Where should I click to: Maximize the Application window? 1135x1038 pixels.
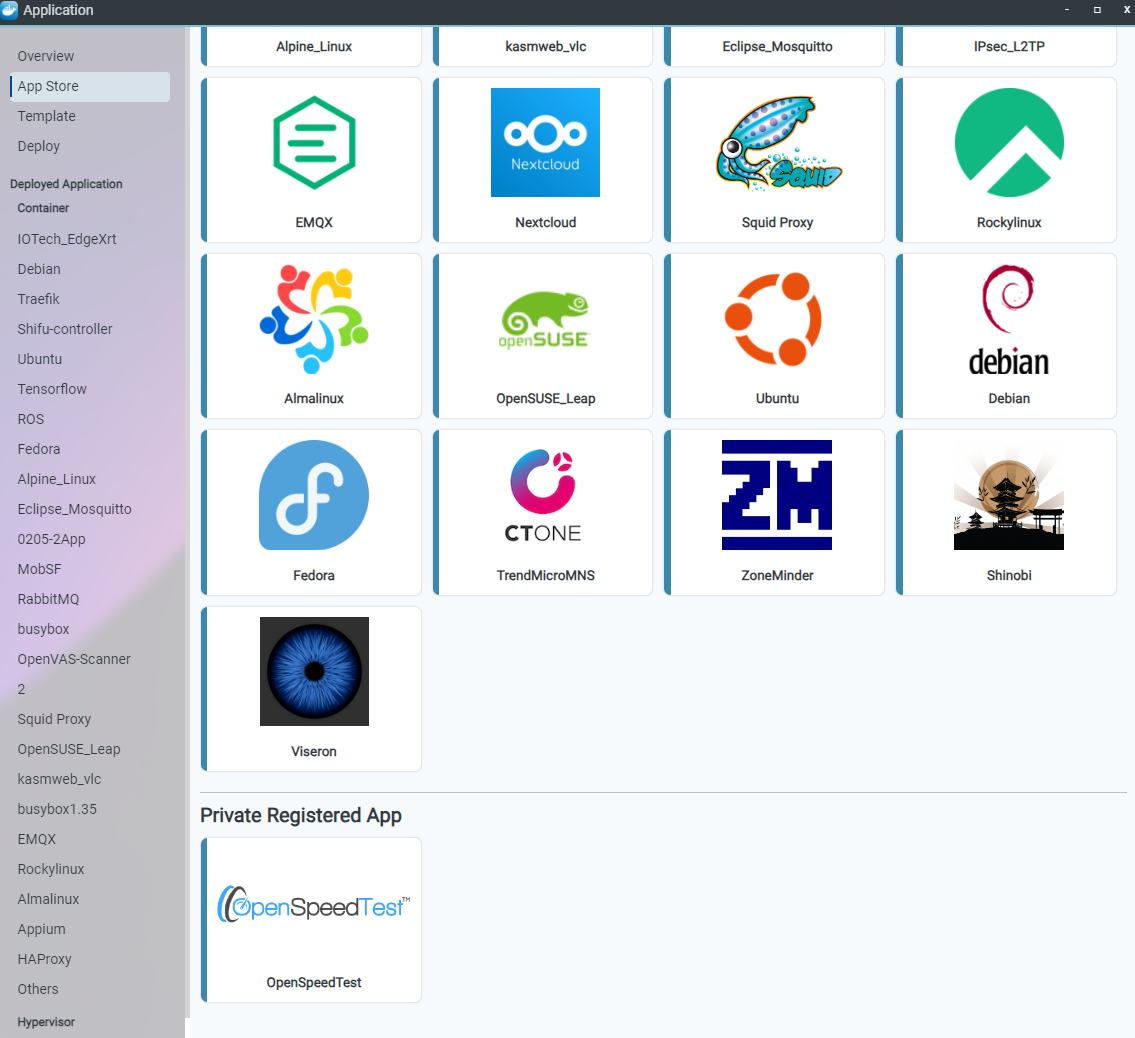[1097, 10]
